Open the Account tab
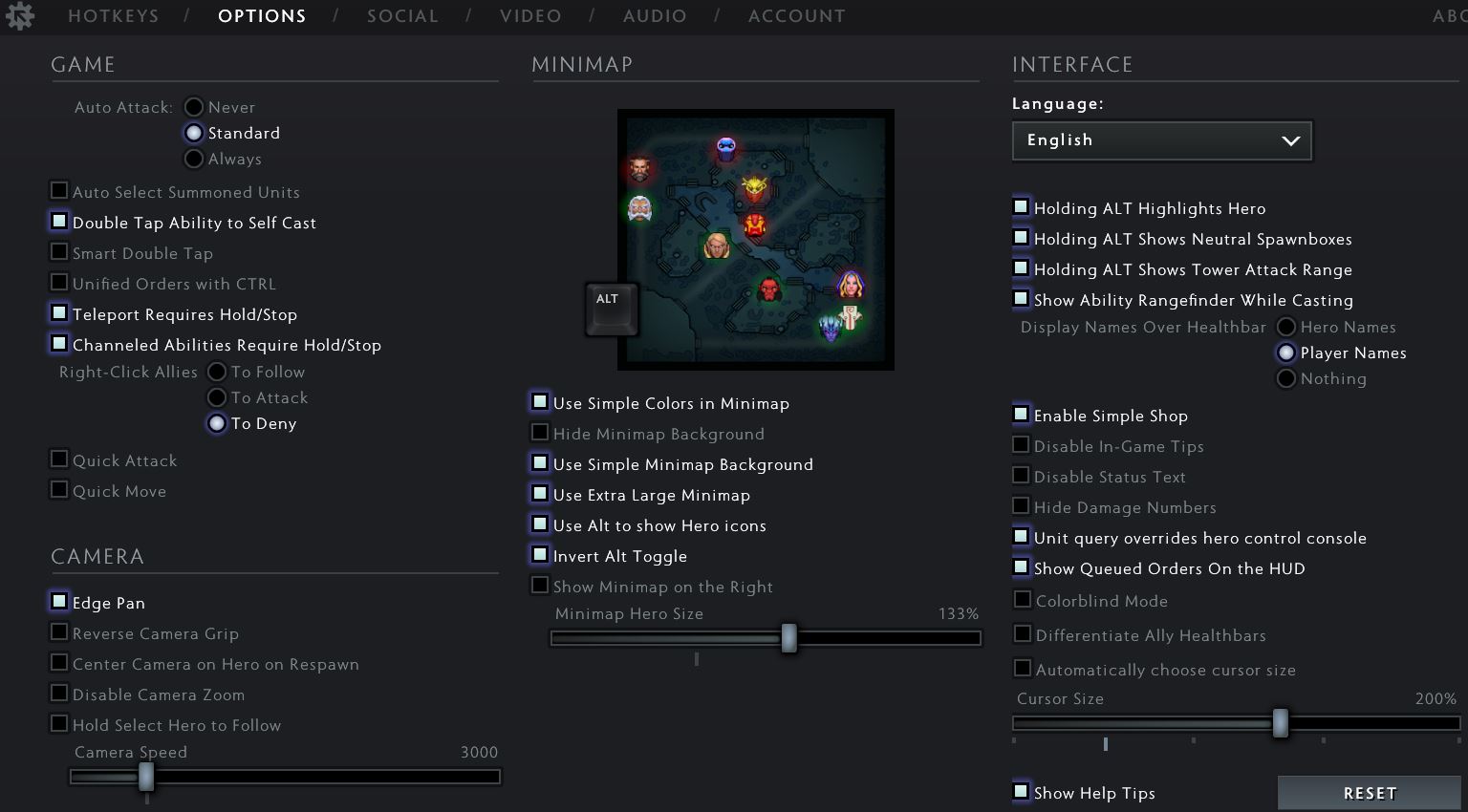Image resolution: width=1468 pixels, height=812 pixels. coord(796,15)
